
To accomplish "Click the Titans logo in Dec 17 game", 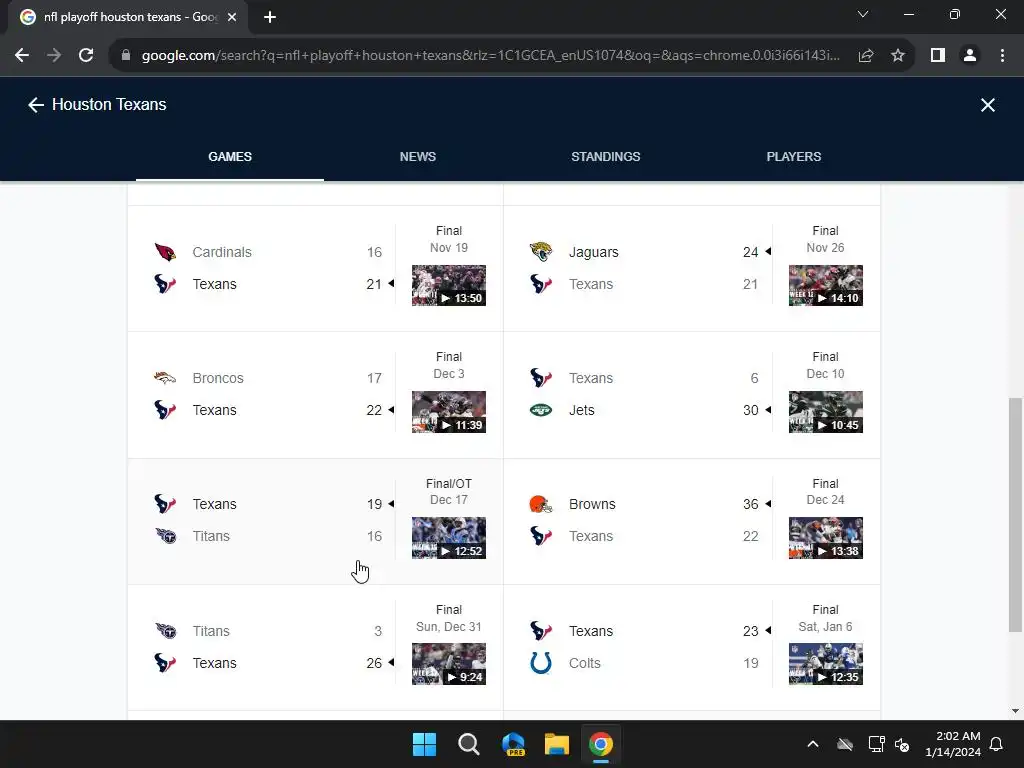I will pyautogui.click(x=166, y=536).
